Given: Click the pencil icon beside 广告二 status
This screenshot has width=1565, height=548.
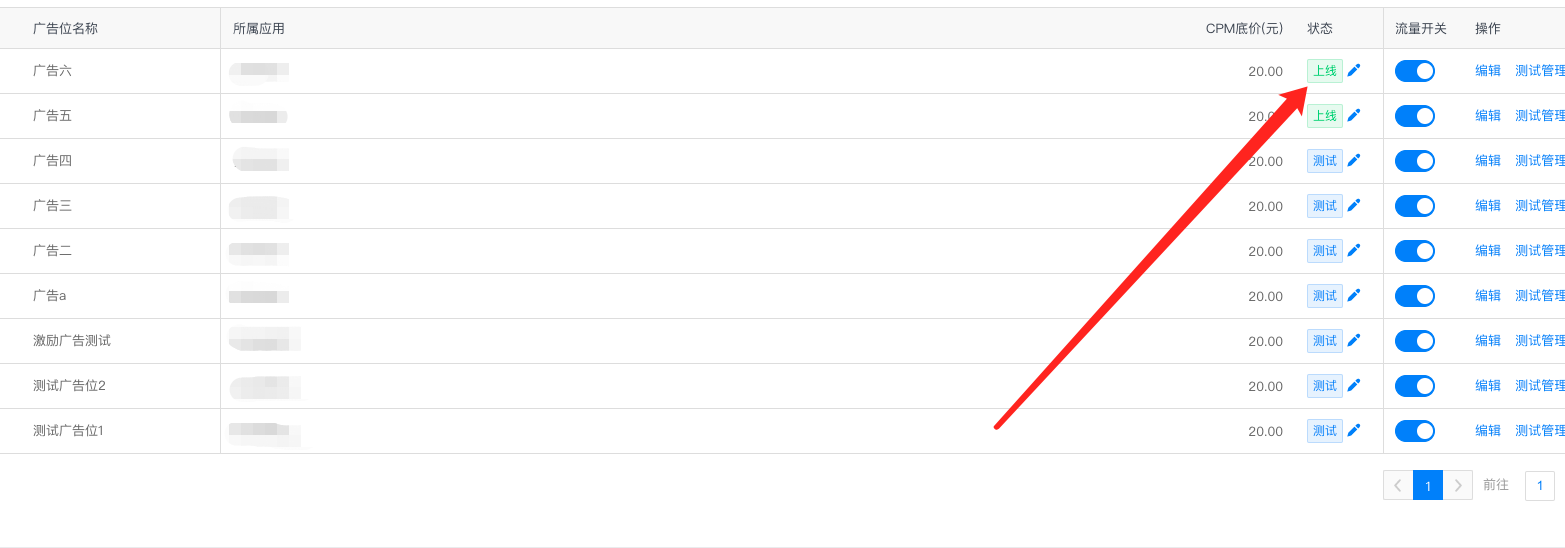Looking at the screenshot, I should click(1354, 250).
